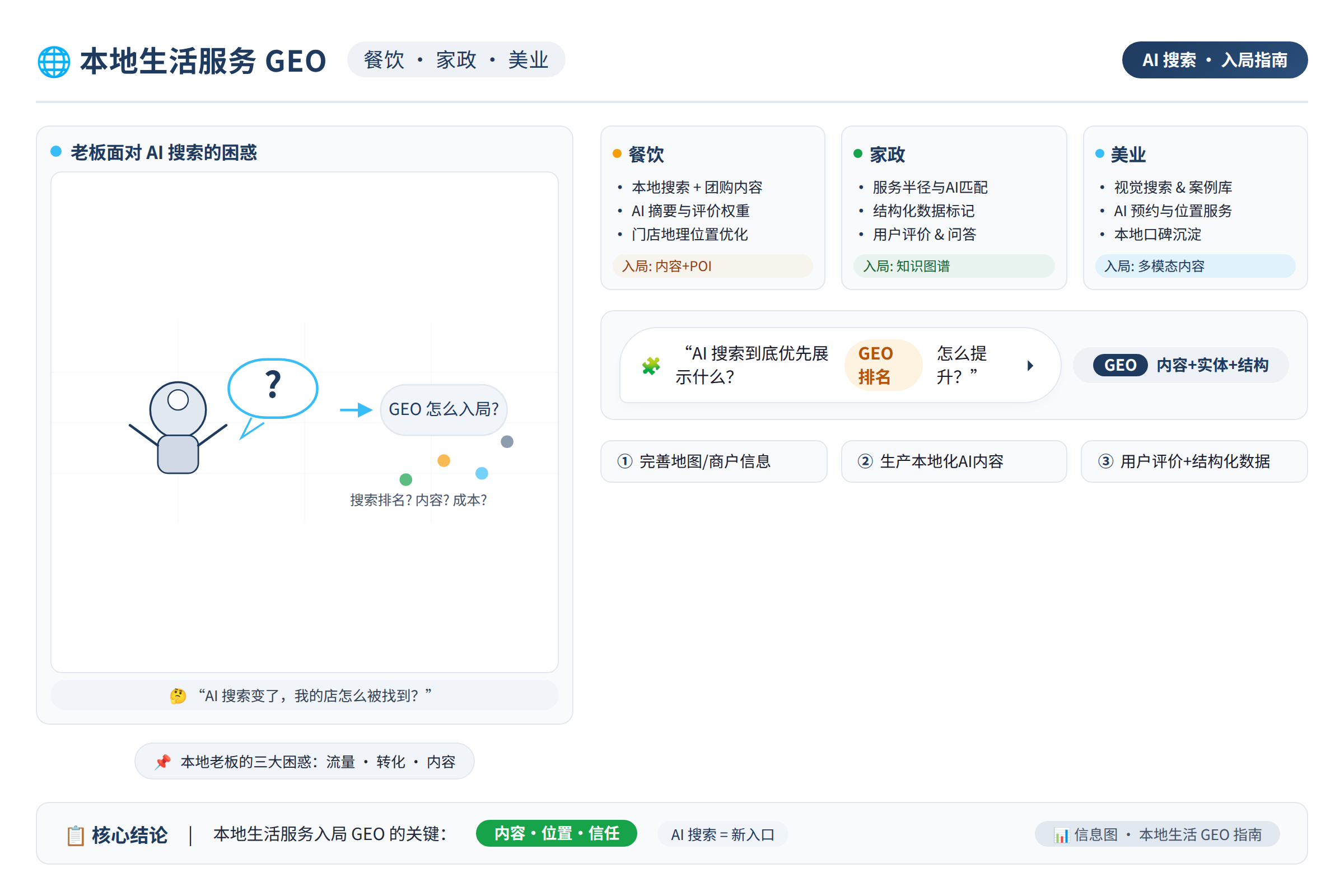
Task: Click bullet AI 摘要与评价权重
Action: (x=690, y=211)
